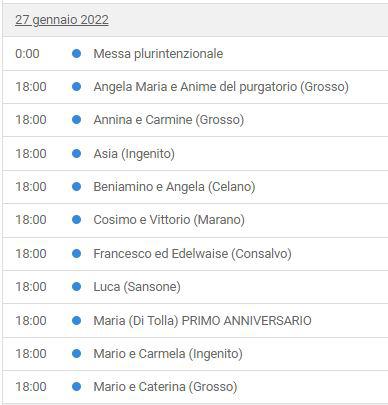Click the blue dot beside Mario e Caterina
The height and width of the screenshot is (405, 388).
[x=76, y=387]
